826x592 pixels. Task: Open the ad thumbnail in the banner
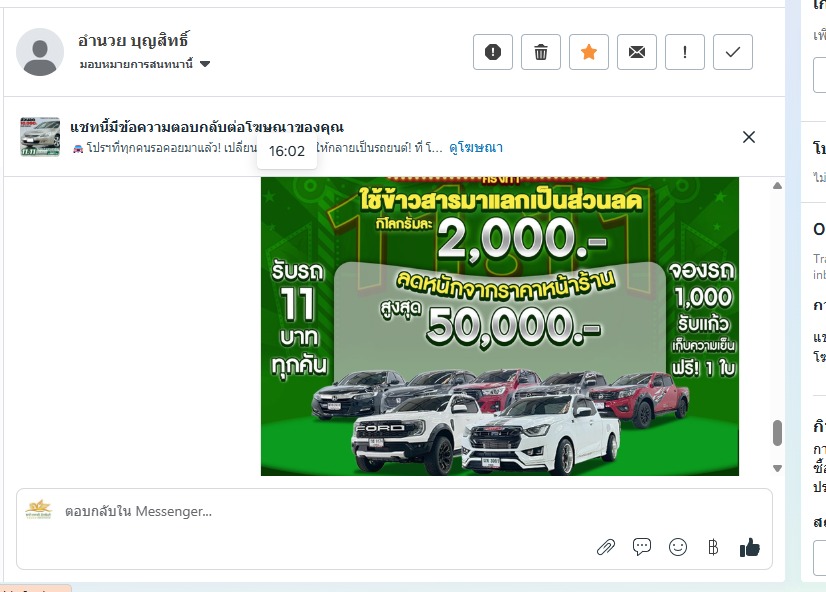point(40,137)
